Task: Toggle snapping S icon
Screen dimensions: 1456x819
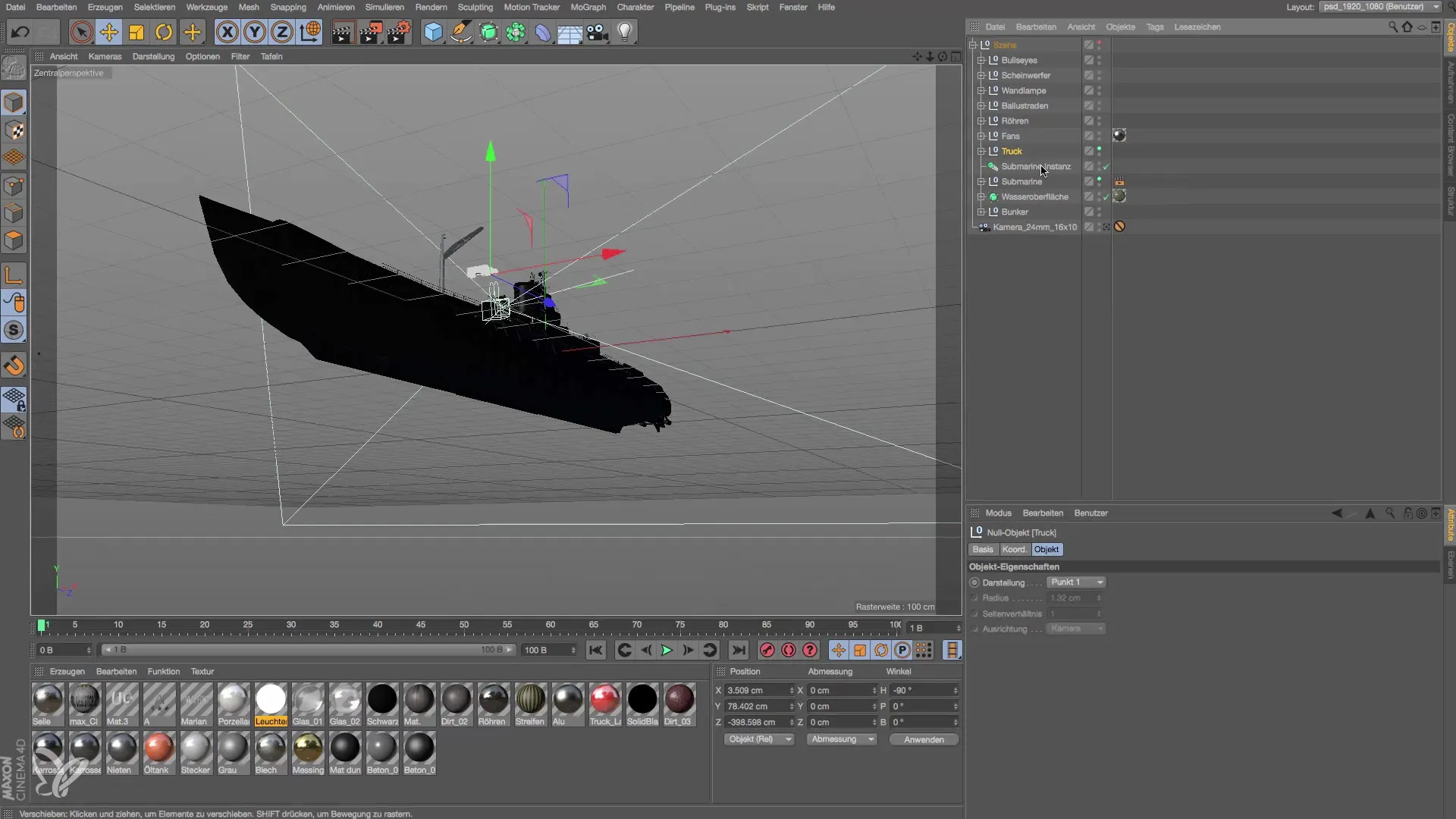Action: click(14, 331)
